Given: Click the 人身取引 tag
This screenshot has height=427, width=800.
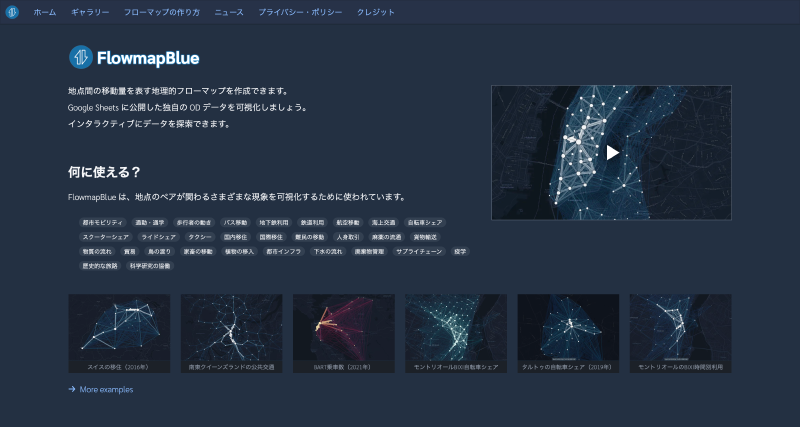Looking at the screenshot, I should (348, 237).
